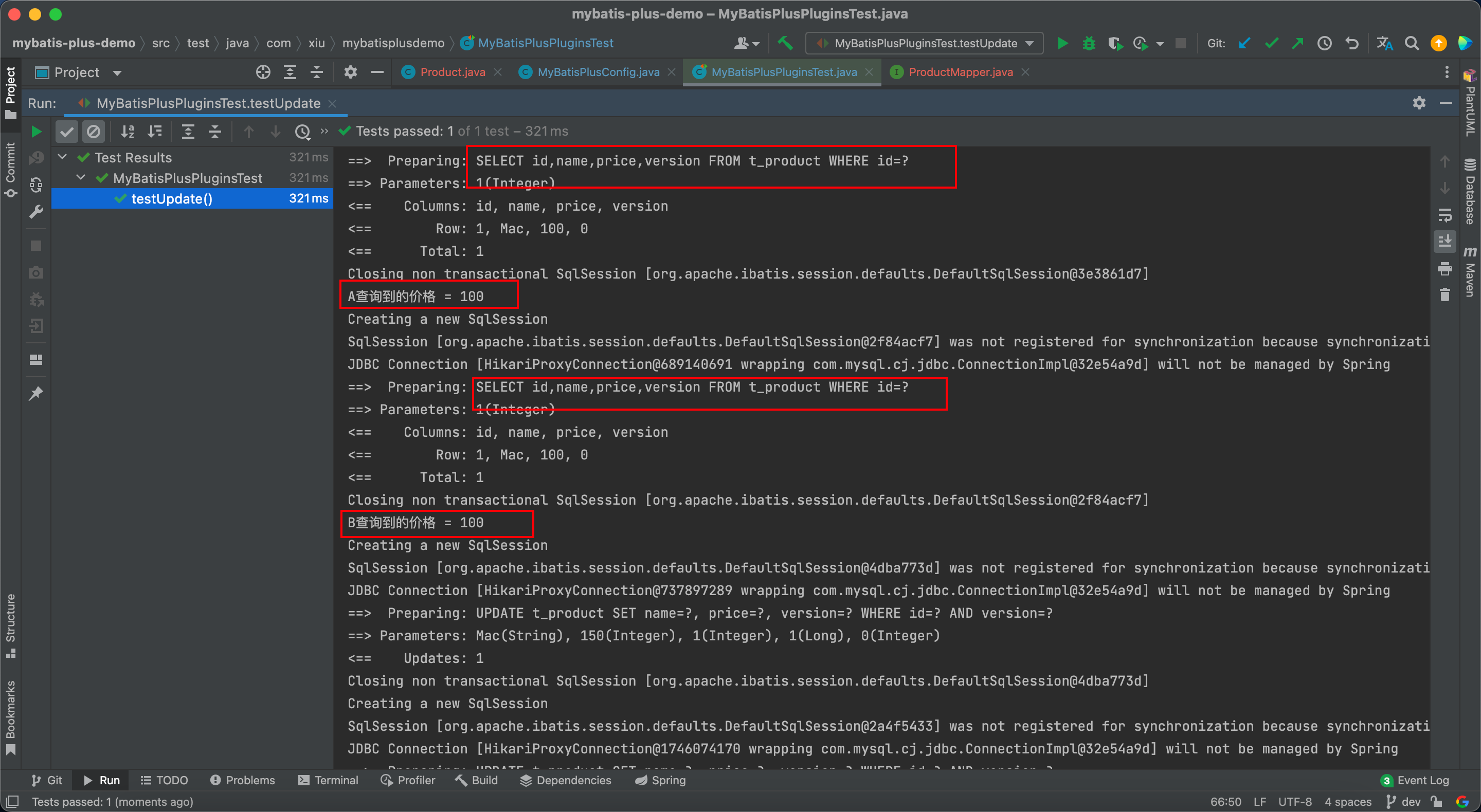Click Git push arrow icon

point(1297,43)
